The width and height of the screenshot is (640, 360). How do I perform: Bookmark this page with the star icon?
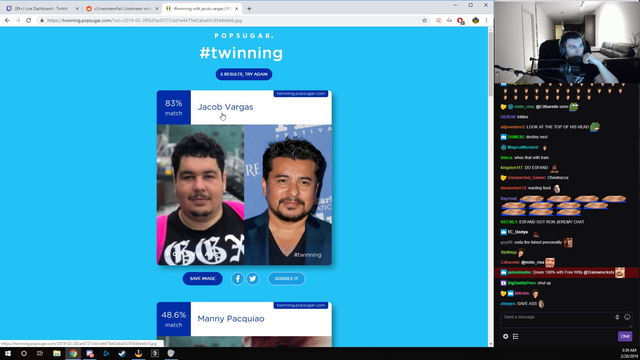pyautogui.click(x=424, y=20)
